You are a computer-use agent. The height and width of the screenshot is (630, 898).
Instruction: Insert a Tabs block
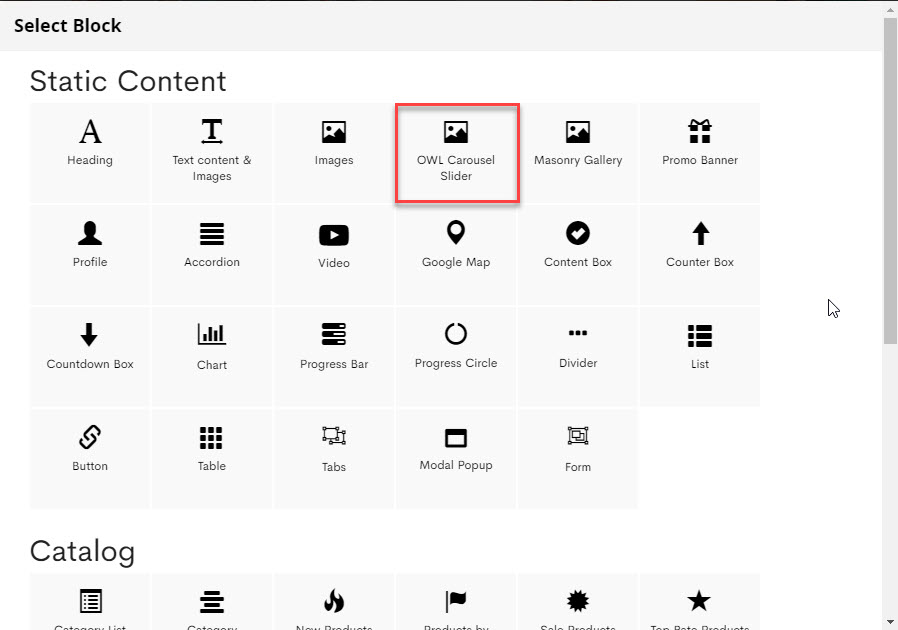[334, 459]
